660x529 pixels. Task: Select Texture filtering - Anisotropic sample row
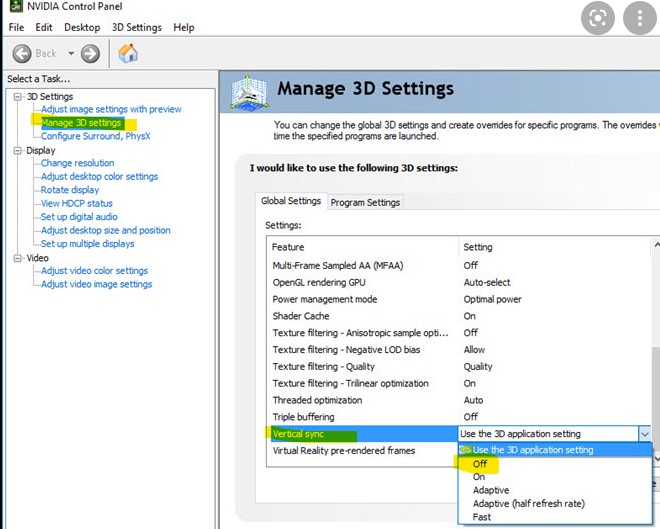coord(459,333)
